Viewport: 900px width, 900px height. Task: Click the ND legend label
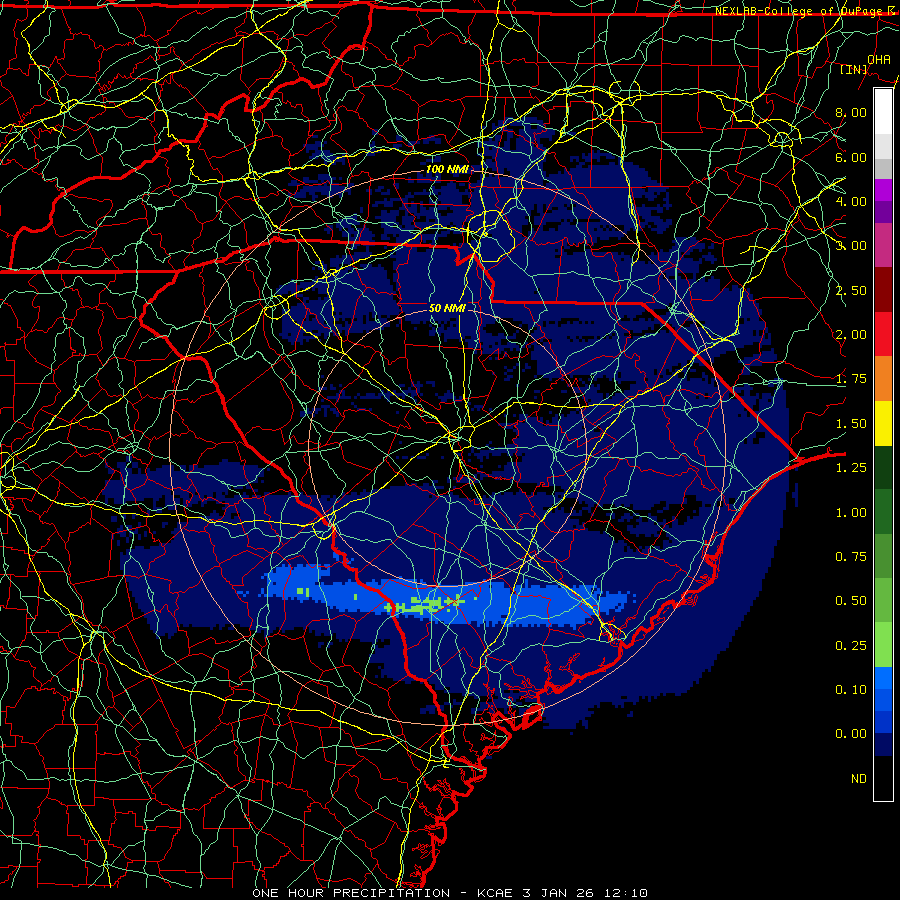(x=859, y=779)
